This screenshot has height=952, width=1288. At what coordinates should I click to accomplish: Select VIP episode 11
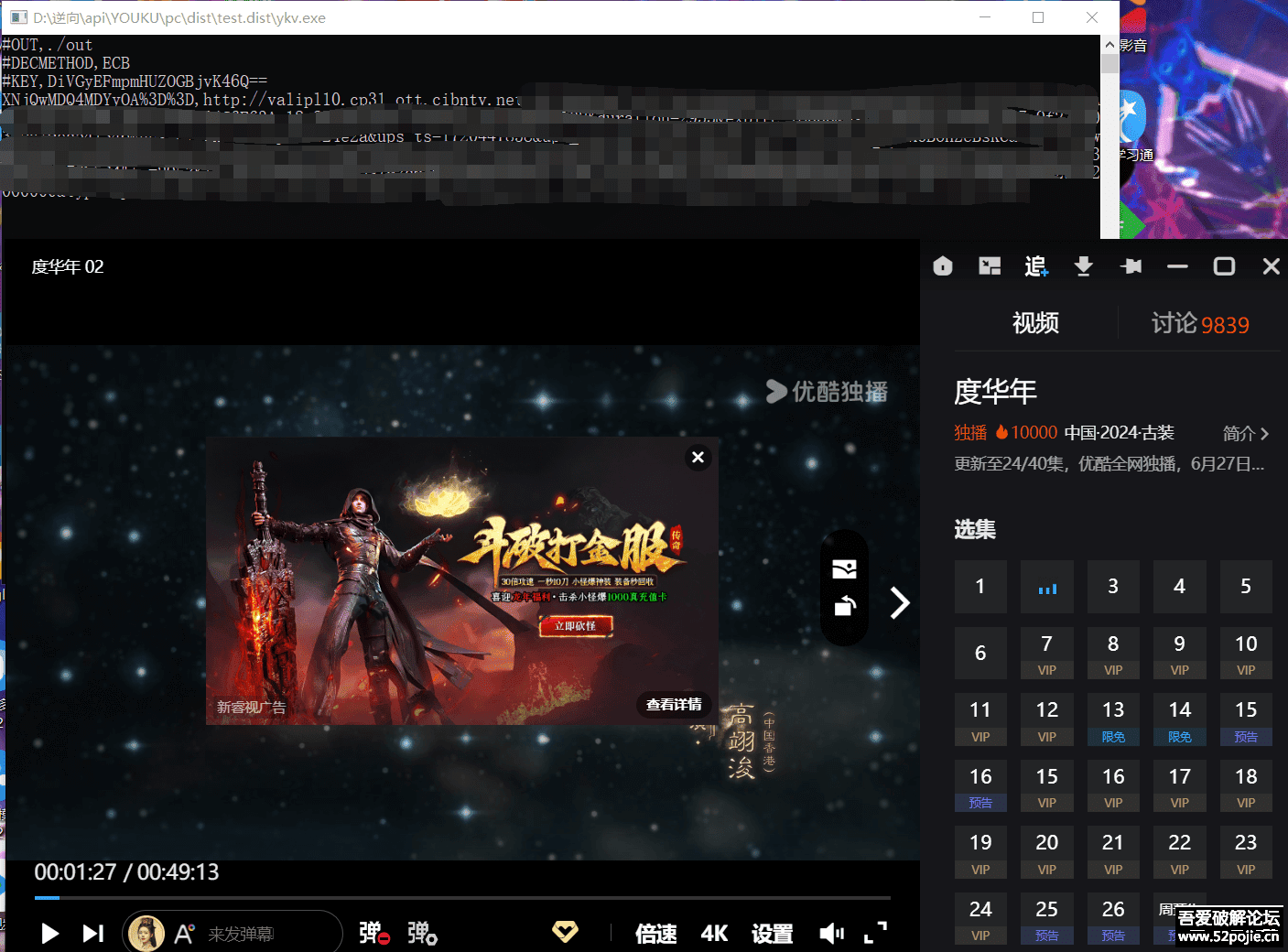pyautogui.click(x=980, y=719)
